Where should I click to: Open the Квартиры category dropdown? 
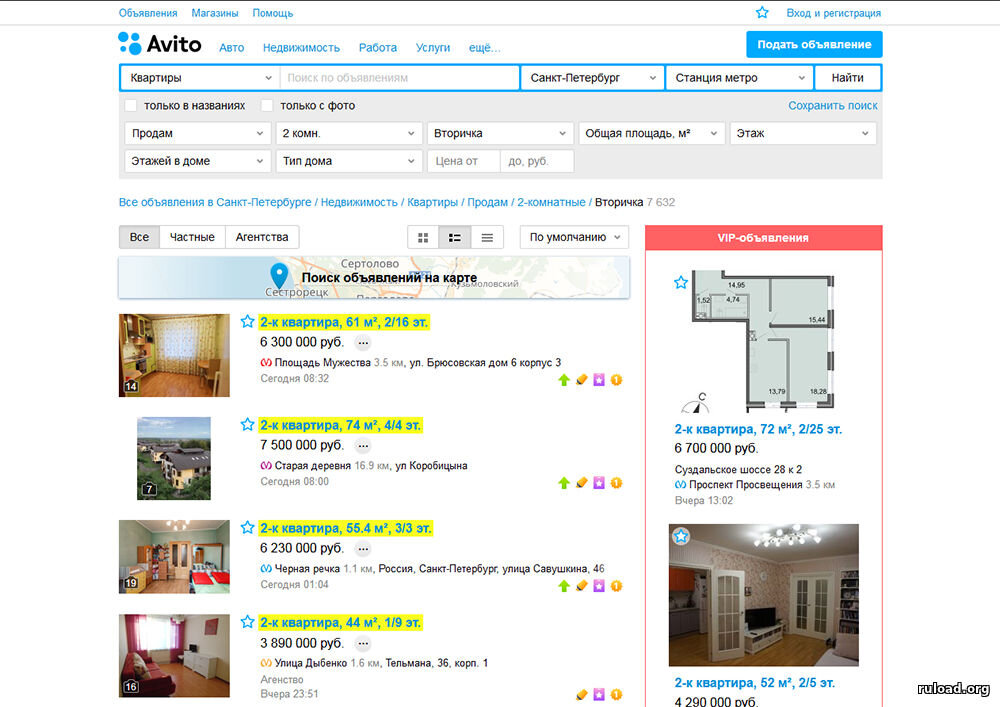(200, 78)
